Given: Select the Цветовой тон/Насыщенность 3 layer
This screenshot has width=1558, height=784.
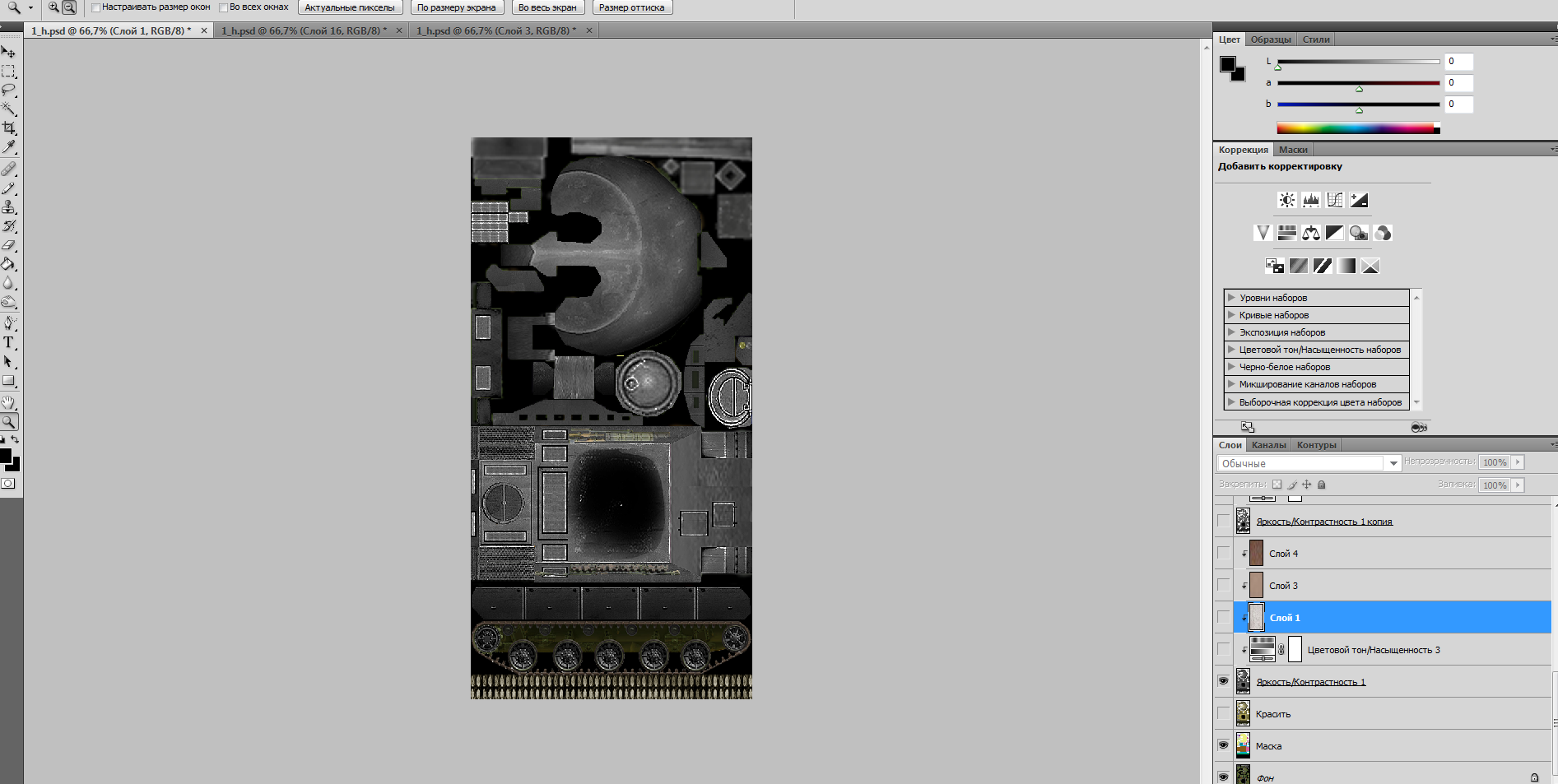Looking at the screenshot, I should pos(1393,649).
